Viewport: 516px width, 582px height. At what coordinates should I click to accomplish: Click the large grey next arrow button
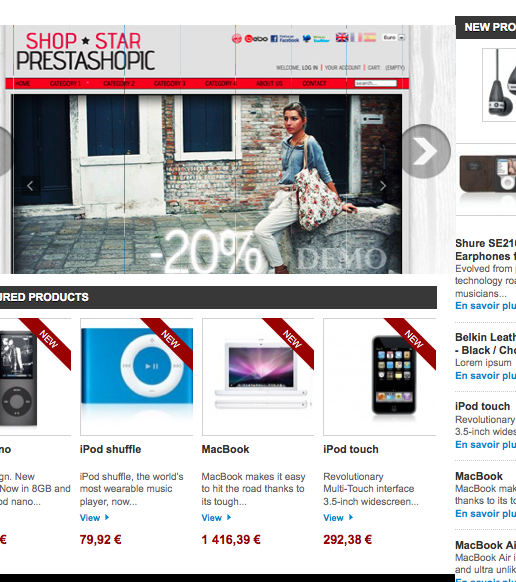click(x=426, y=151)
